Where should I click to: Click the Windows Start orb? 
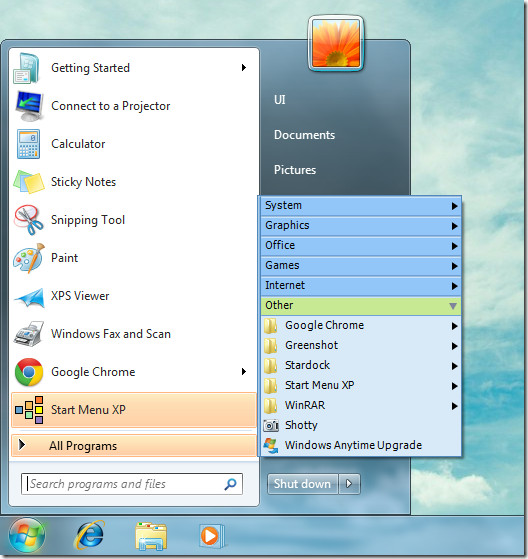click(27, 535)
